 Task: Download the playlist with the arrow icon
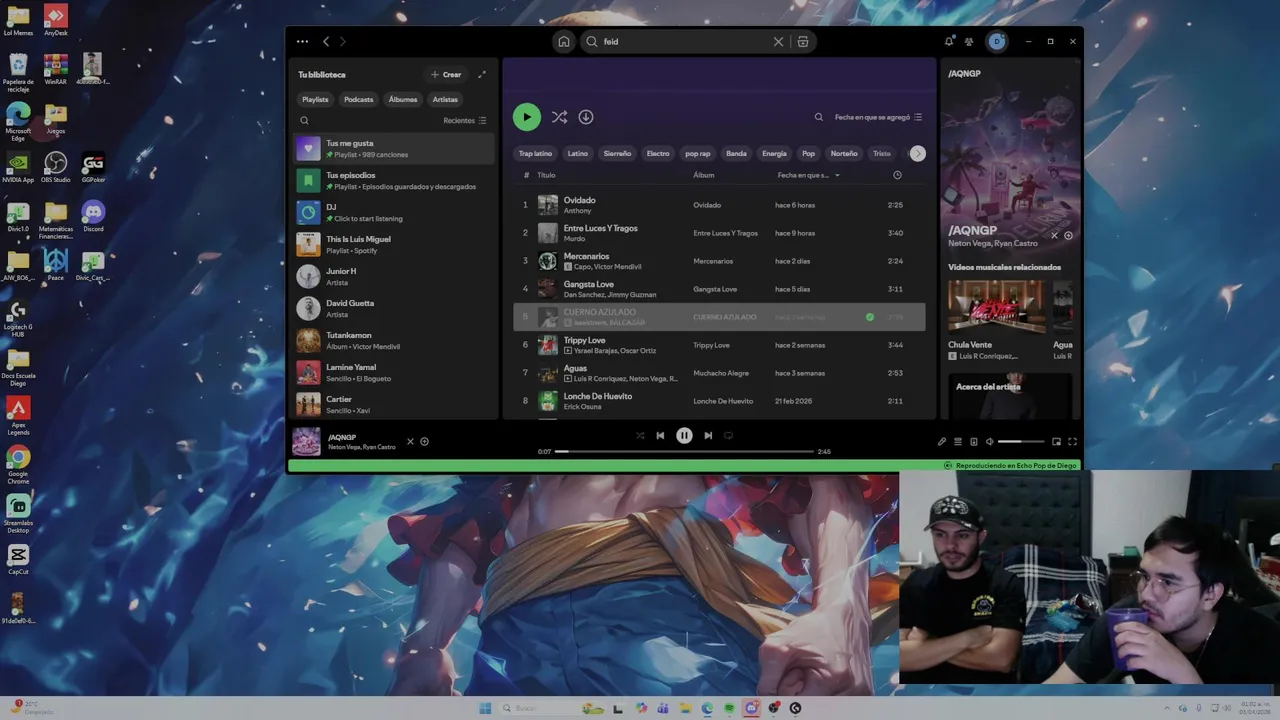[586, 117]
